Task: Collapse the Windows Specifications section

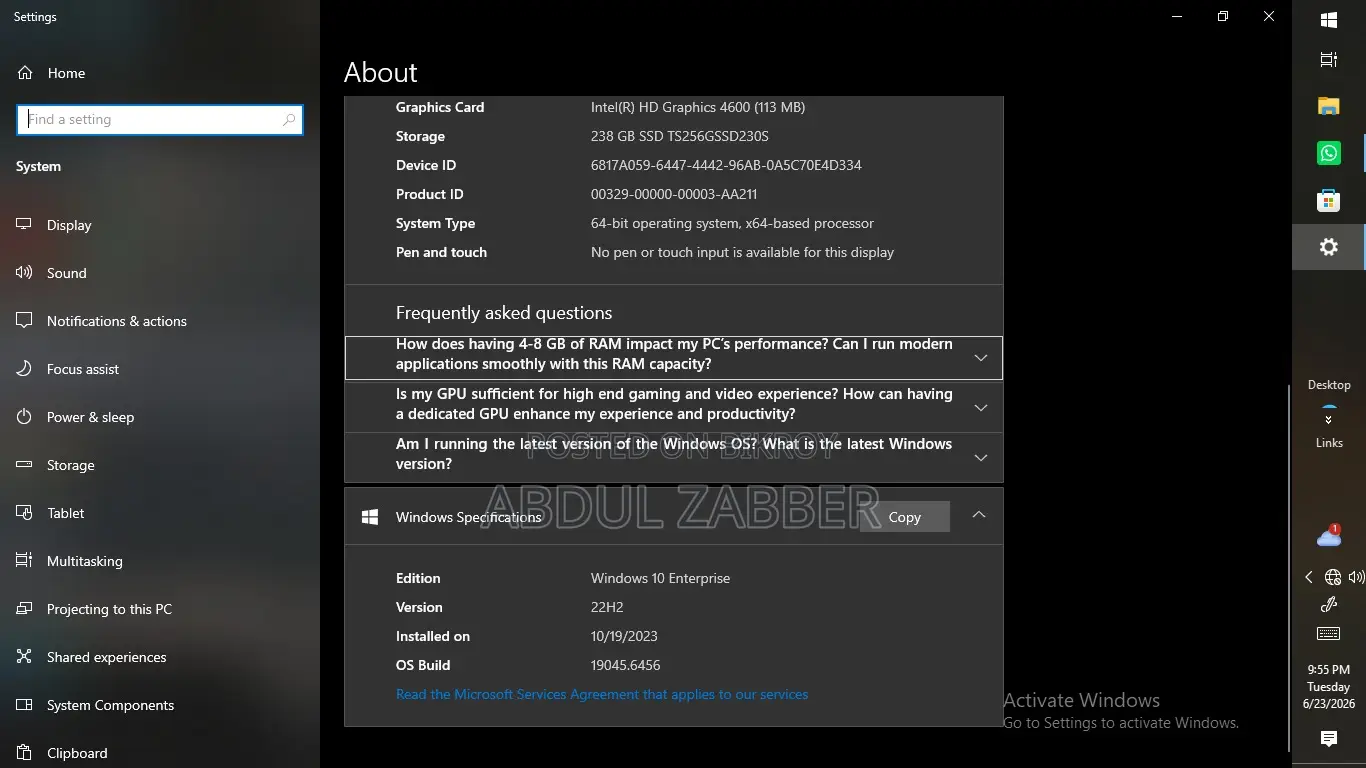Action: (979, 516)
